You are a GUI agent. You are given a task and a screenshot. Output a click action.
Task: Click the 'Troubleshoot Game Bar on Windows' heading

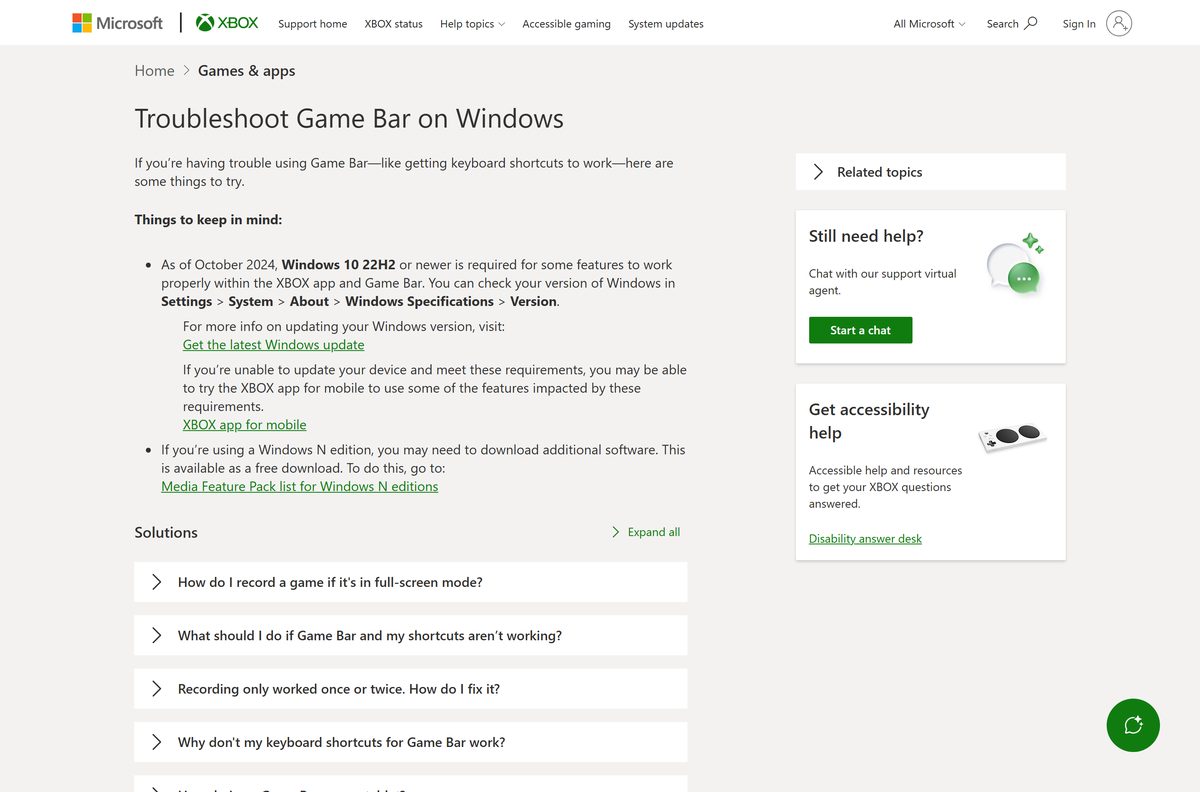(349, 118)
